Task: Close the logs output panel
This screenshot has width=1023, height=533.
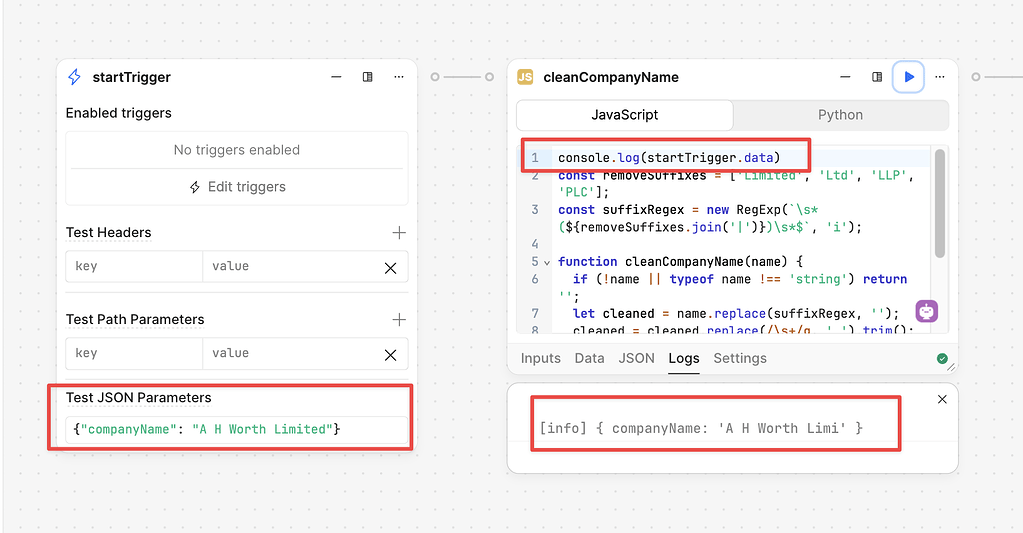Action: tap(942, 399)
